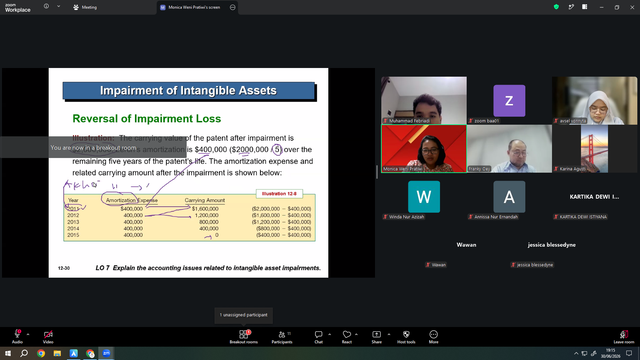Select the Wawan participant tile
The height and width of the screenshot is (360, 640).
click(466, 245)
